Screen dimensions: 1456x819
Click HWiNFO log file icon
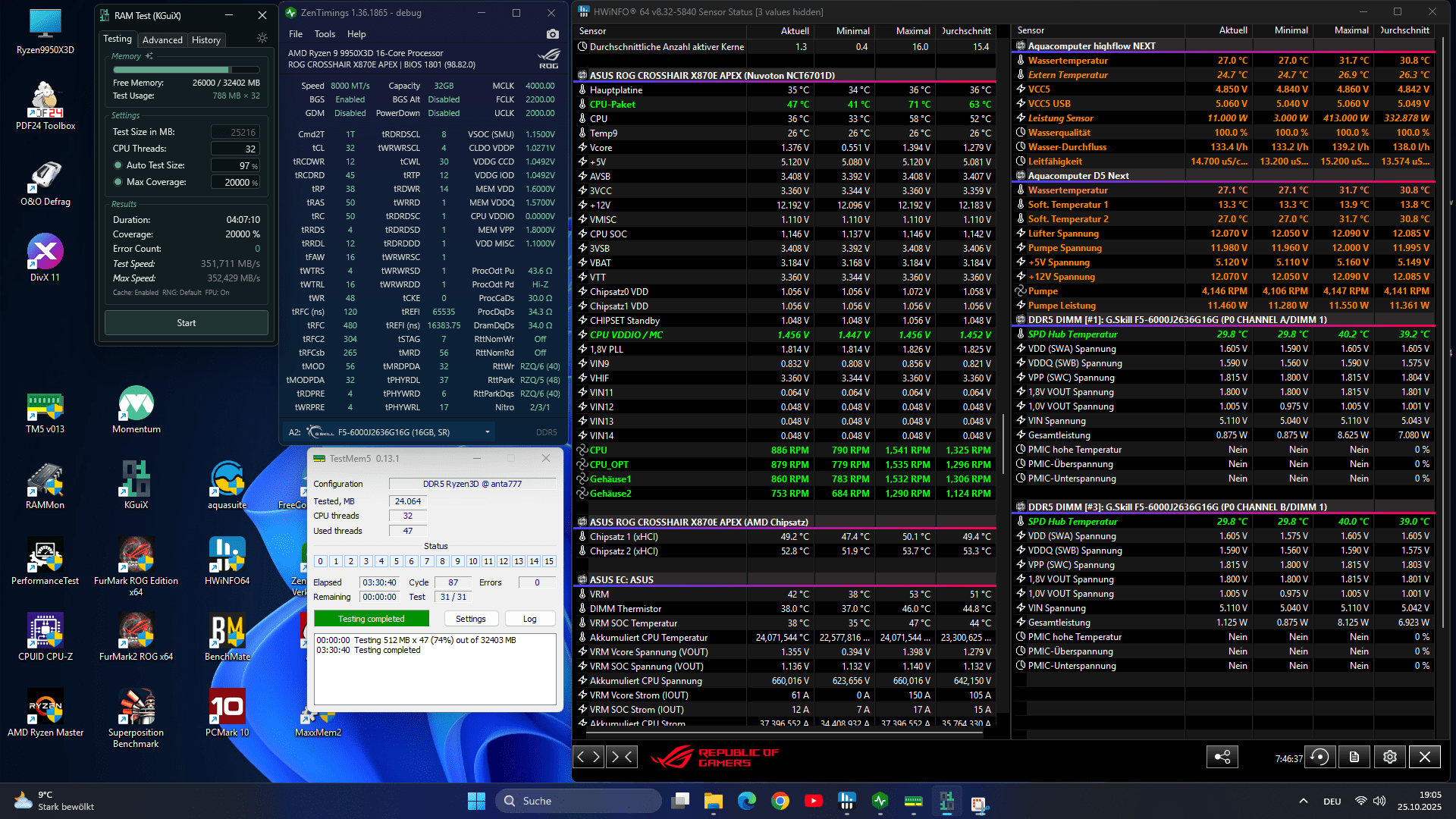[x=1354, y=757]
